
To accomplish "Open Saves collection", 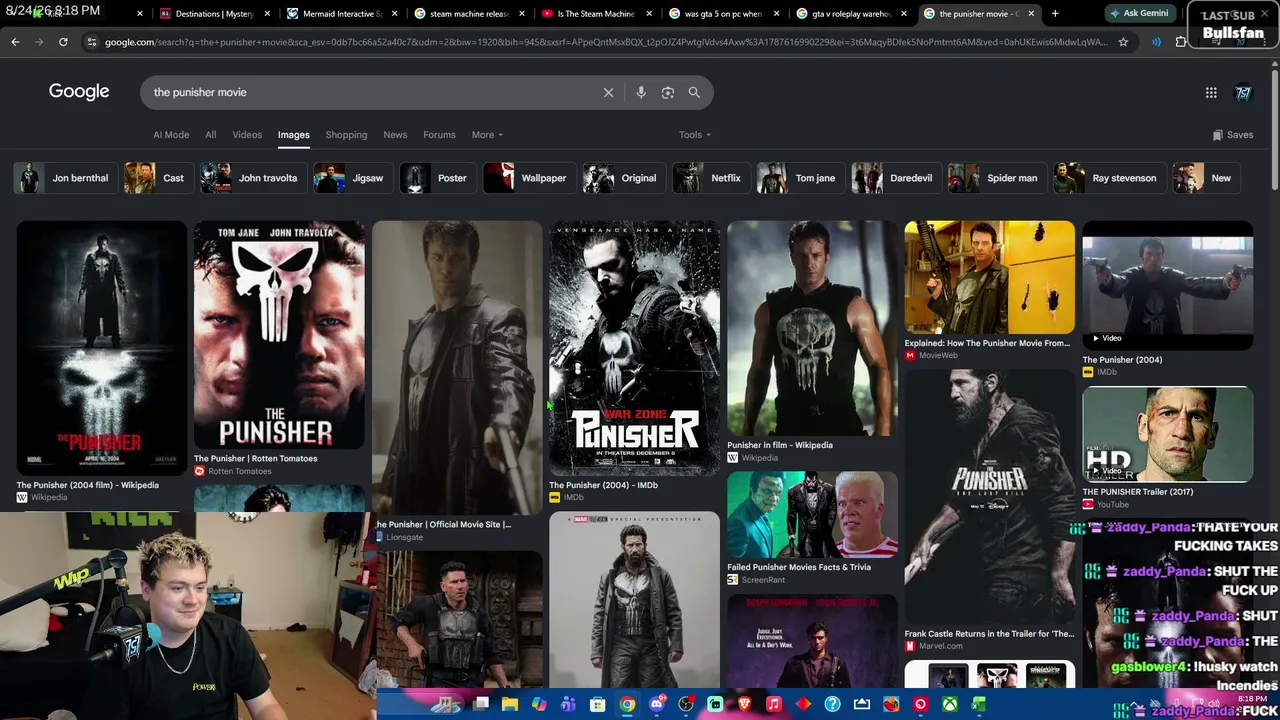I will [x=1232, y=135].
